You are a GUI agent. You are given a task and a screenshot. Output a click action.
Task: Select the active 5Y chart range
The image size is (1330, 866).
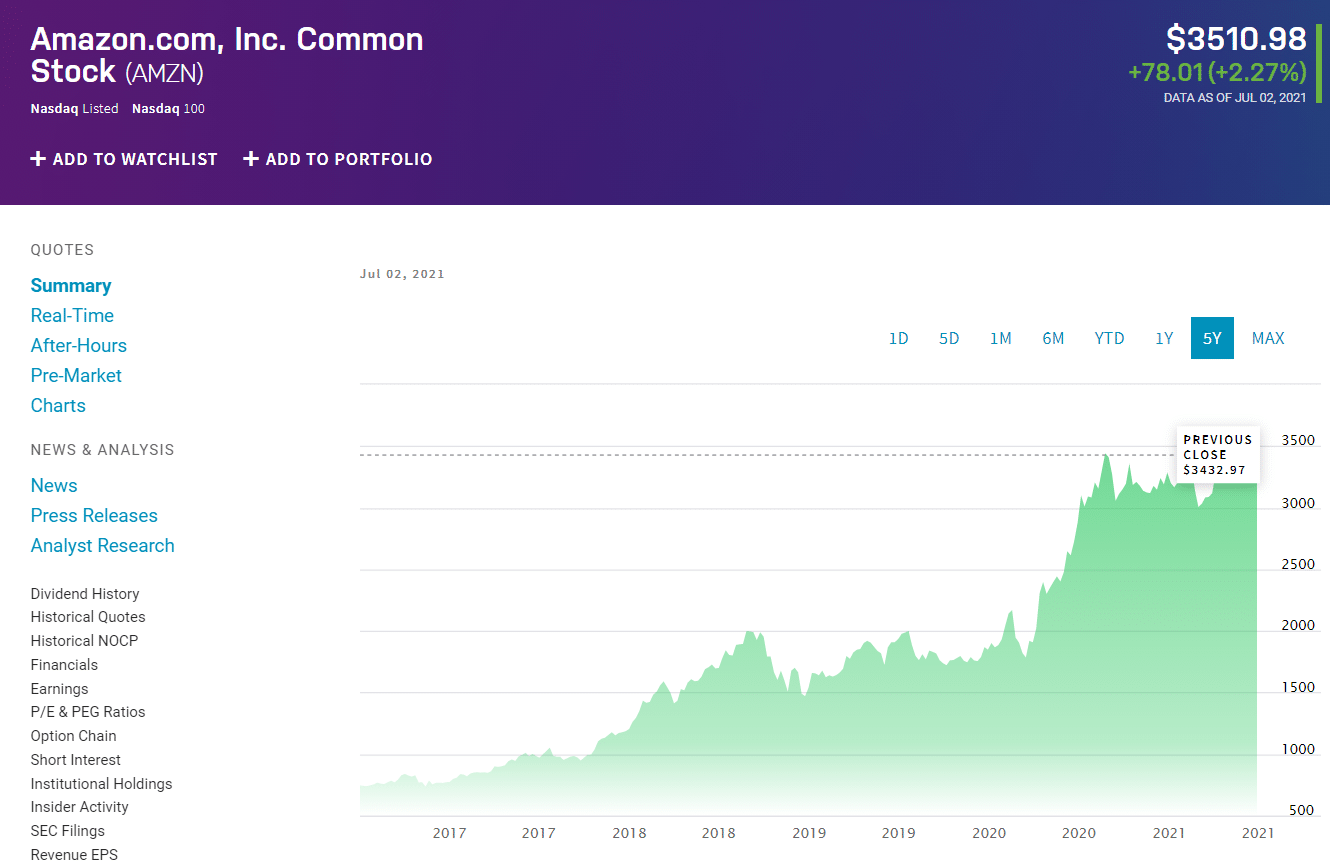(1212, 338)
